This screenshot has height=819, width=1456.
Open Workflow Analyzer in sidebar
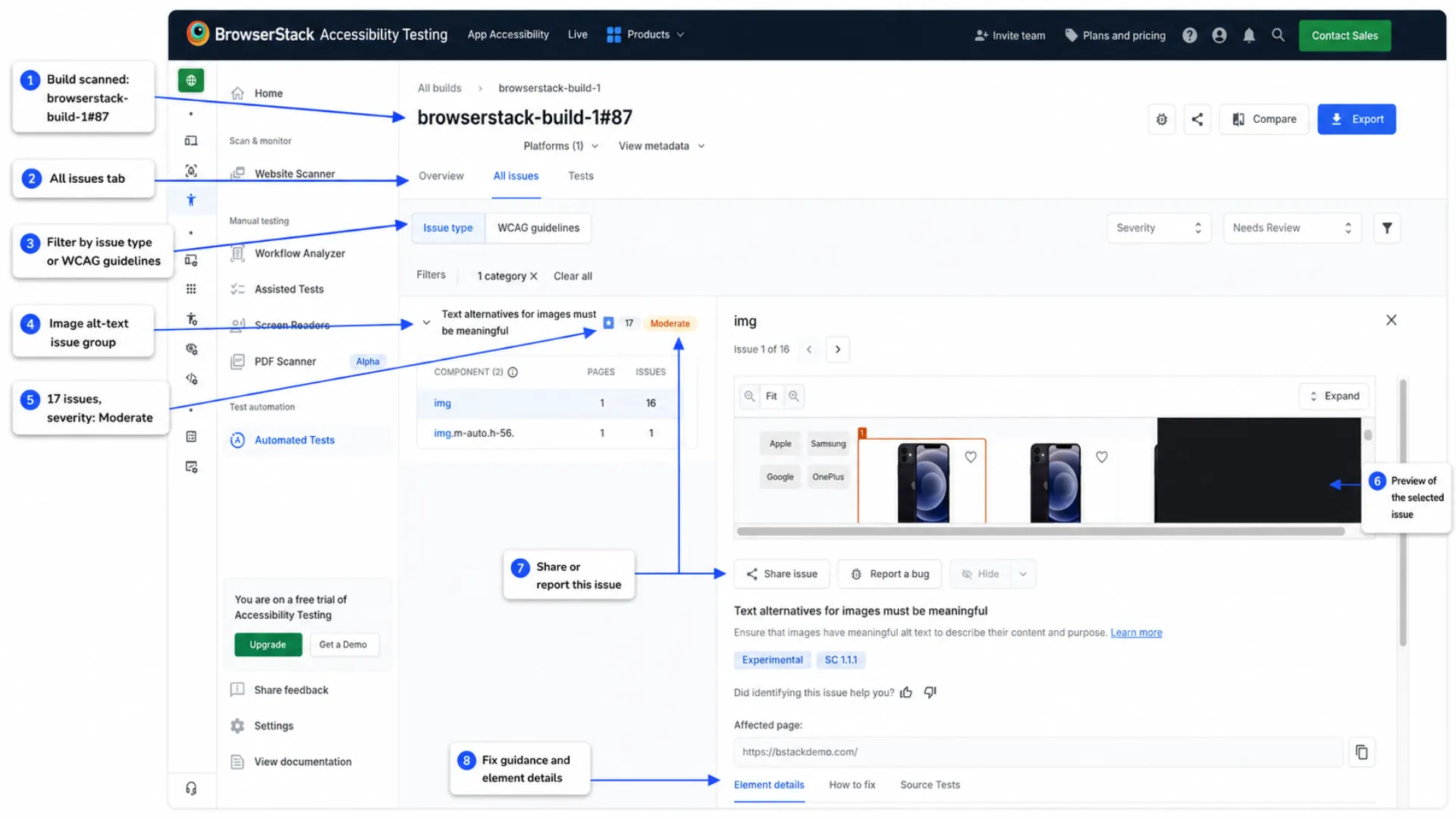300,253
